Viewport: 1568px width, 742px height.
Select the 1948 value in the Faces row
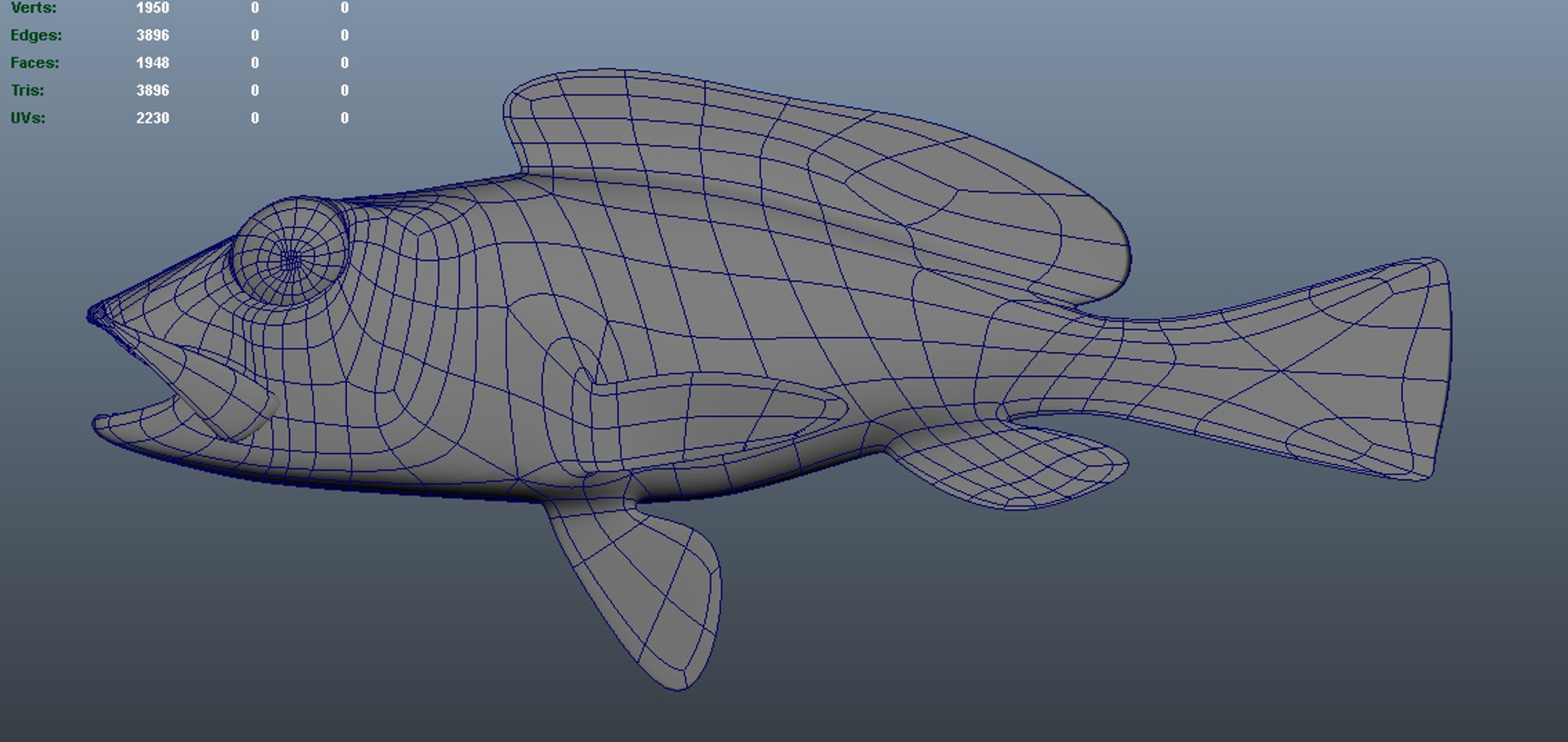click(153, 63)
